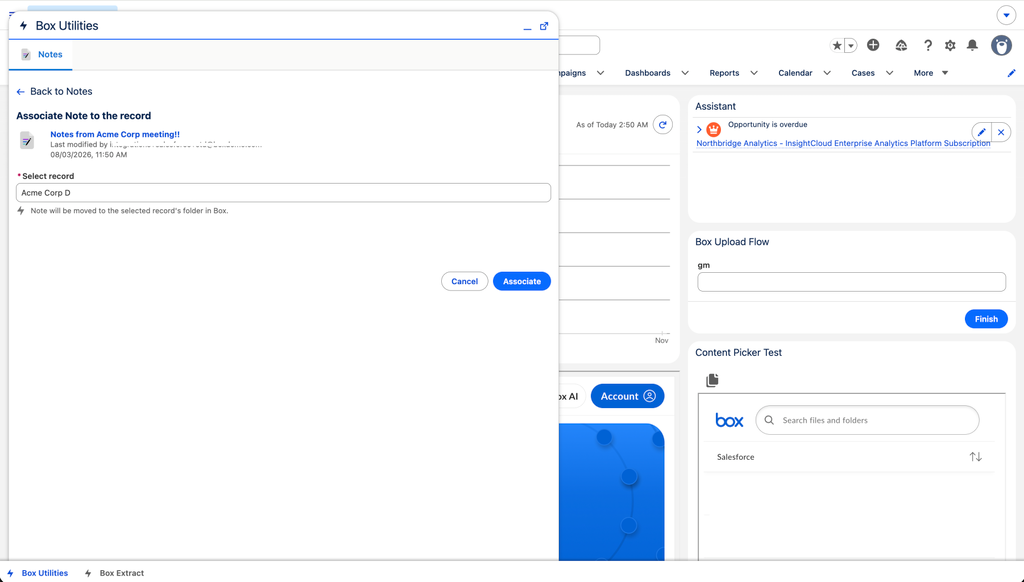Click the lightning icon in Box Utilities header
Viewport: 1024px width, 582px height.
(x=24, y=26)
